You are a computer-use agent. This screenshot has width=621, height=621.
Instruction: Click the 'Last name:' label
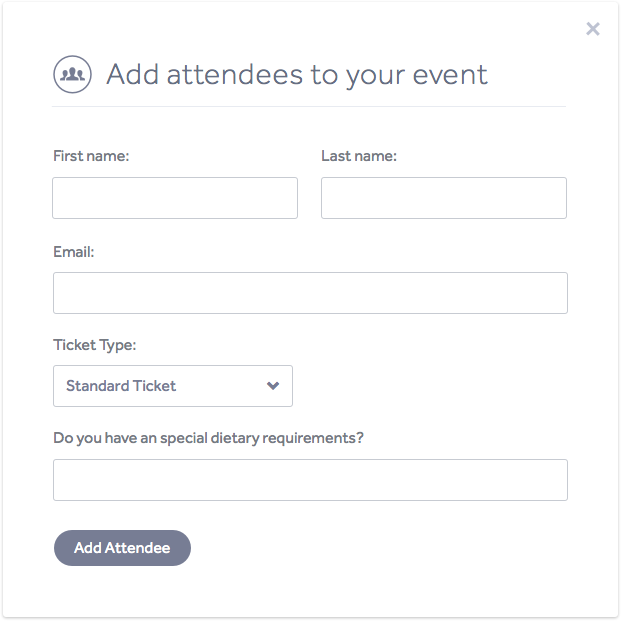click(359, 156)
